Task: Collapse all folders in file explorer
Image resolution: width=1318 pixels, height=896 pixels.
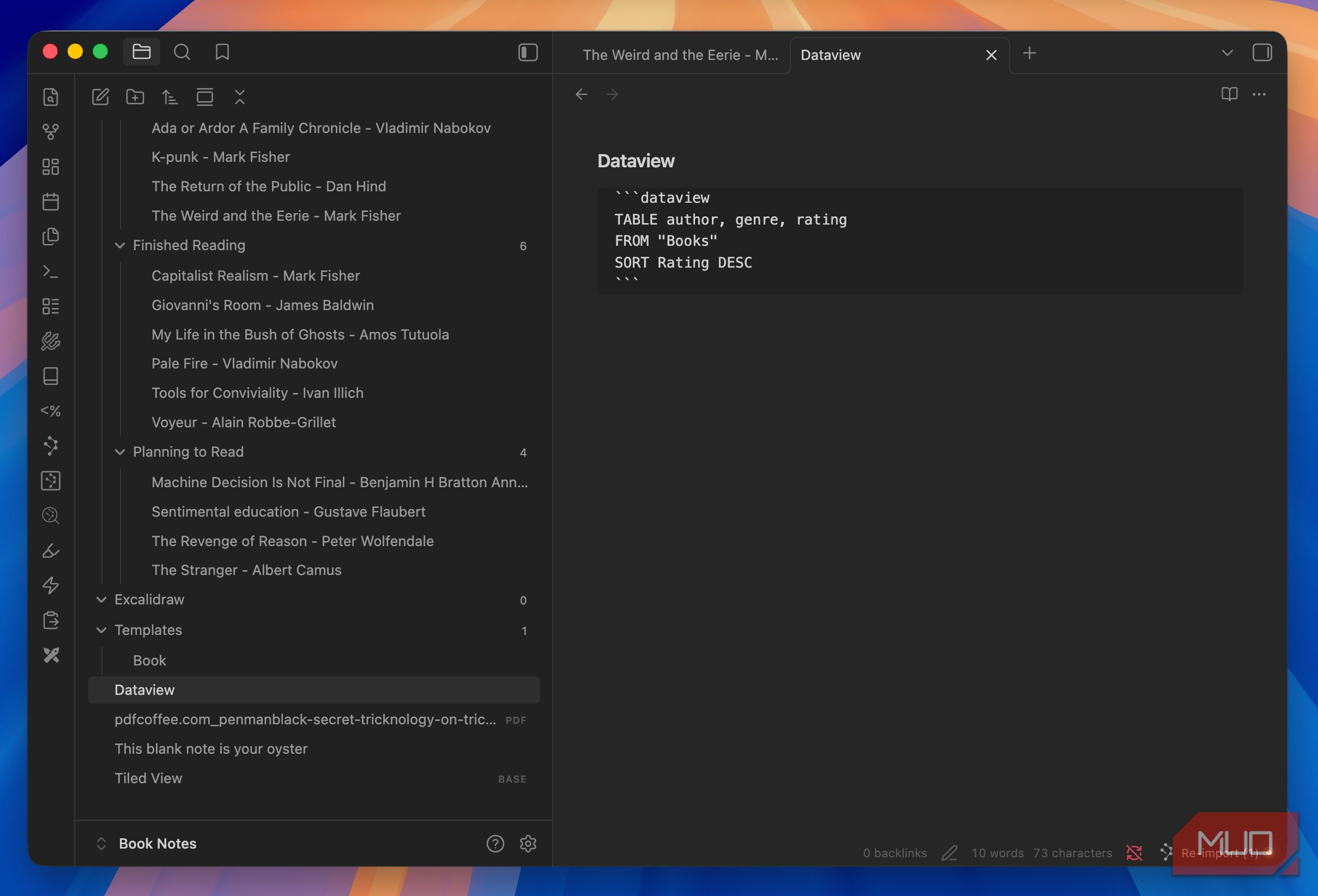Action: click(240, 97)
